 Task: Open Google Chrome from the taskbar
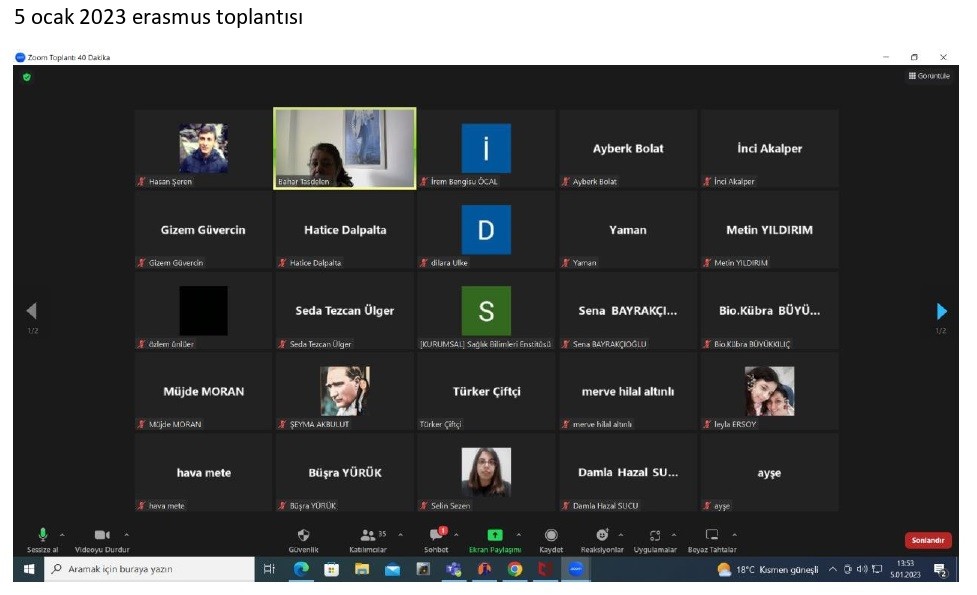click(515, 569)
